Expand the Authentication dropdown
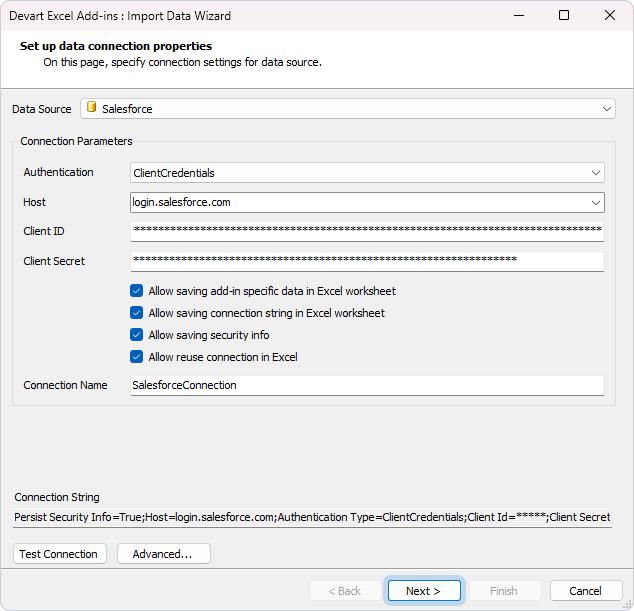The height and width of the screenshot is (611, 634). [x=595, y=173]
